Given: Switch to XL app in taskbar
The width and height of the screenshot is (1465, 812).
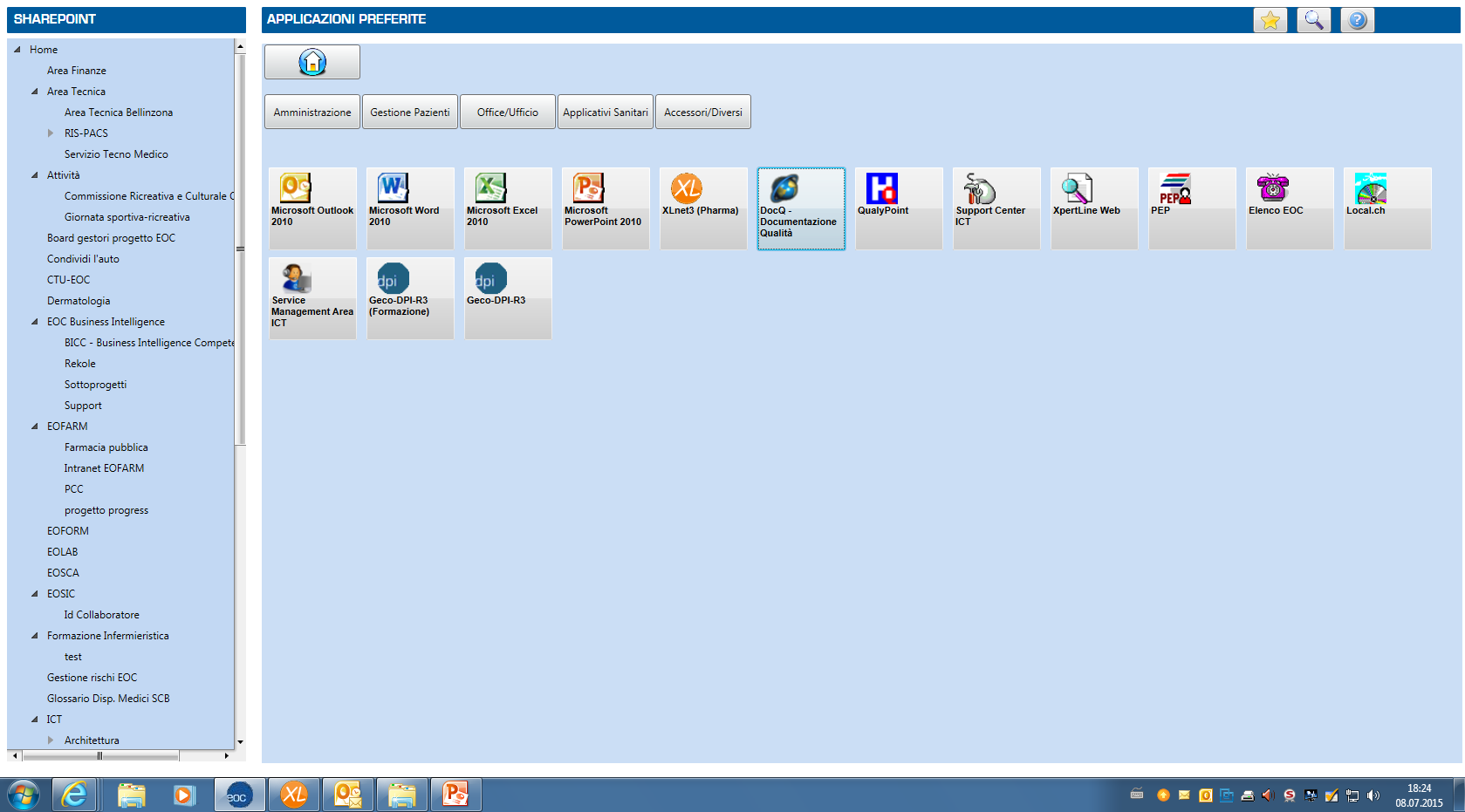Looking at the screenshot, I should point(293,795).
